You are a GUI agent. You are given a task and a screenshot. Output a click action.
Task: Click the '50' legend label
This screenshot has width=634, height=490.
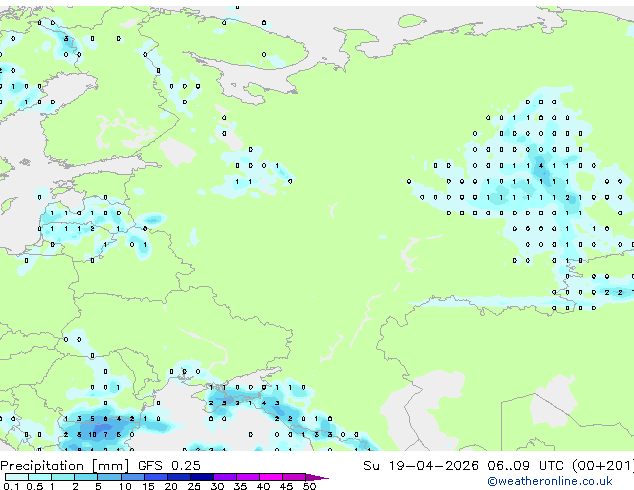309,486
